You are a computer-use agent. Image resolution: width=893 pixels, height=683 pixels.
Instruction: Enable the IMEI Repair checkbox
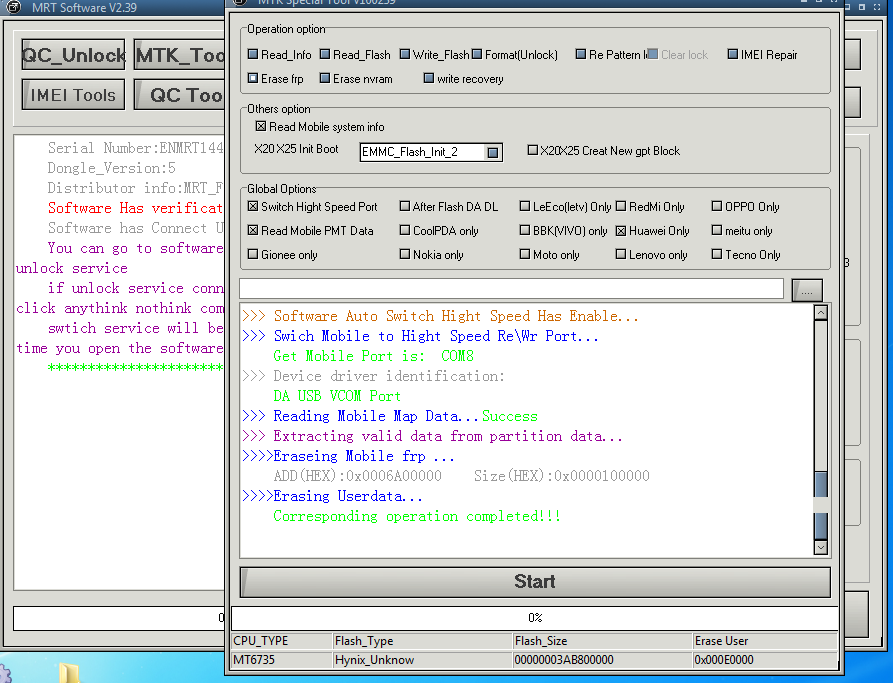pyautogui.click(x=733, y=55)
